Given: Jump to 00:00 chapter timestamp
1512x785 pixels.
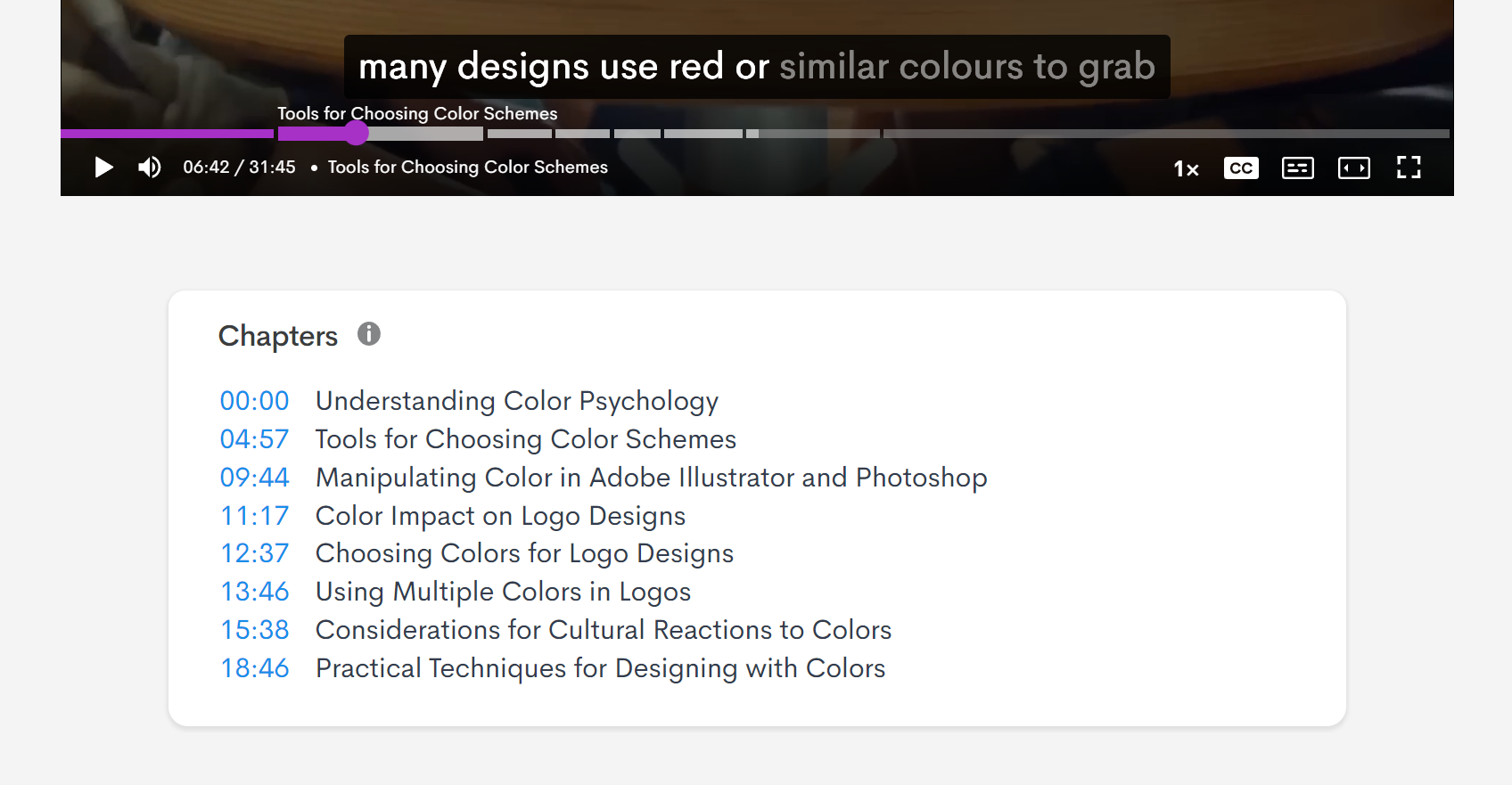Looking at the screenshot, I should click(255, 401).
